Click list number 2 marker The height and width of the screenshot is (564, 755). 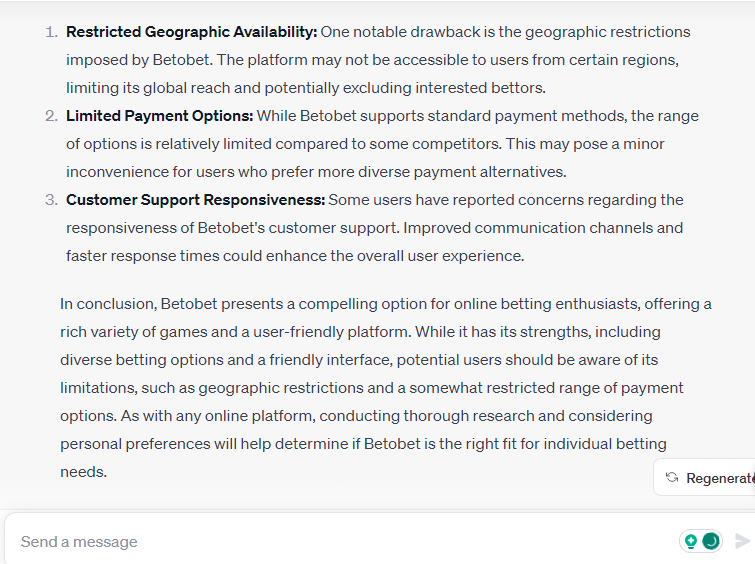[51, 116]
